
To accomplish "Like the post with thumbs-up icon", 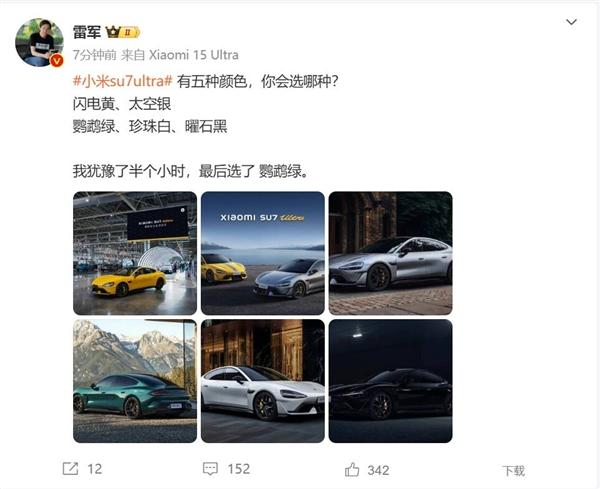I will pyautogui.click(x=352, y=469).
